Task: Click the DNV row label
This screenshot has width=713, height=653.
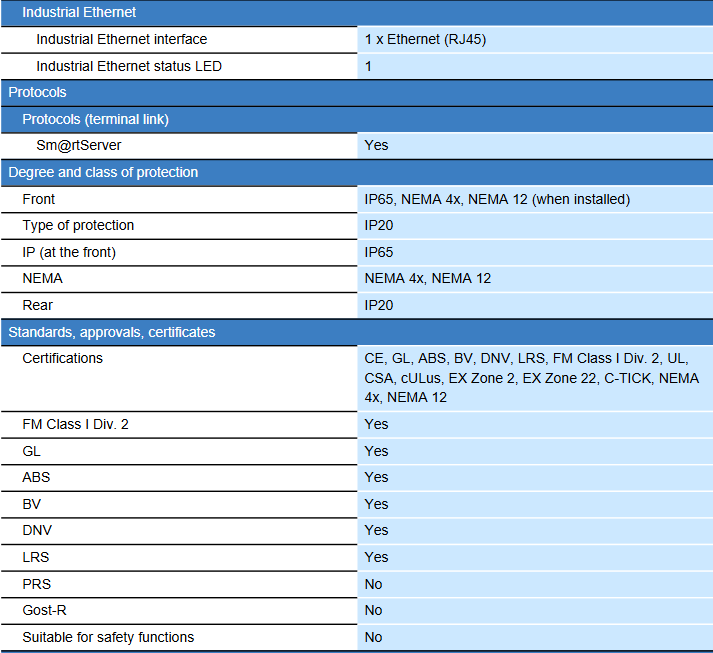Action: (37, 530)
